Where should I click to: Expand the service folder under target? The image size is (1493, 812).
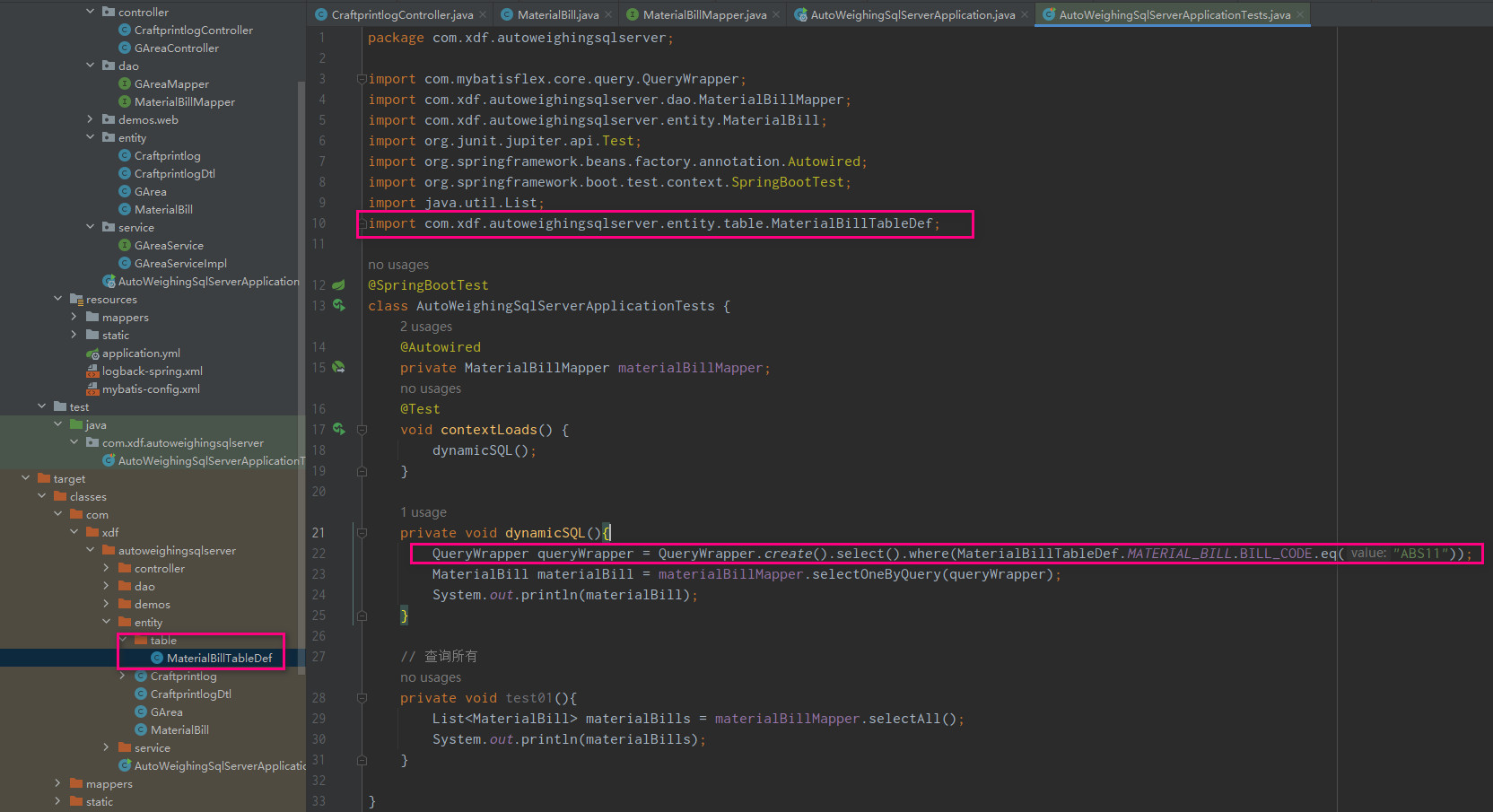(106, 747)
